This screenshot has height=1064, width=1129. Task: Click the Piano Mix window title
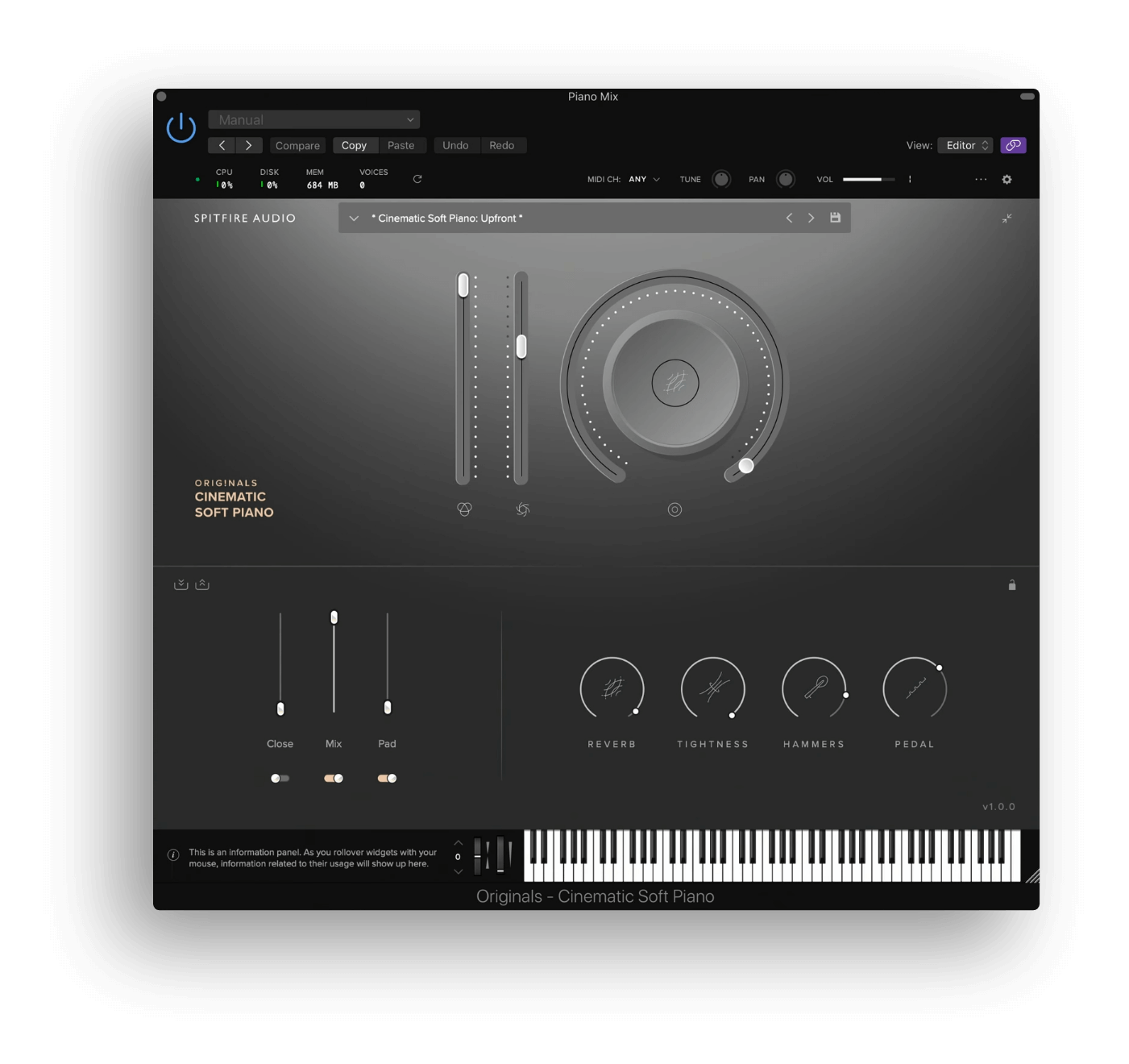593,97
